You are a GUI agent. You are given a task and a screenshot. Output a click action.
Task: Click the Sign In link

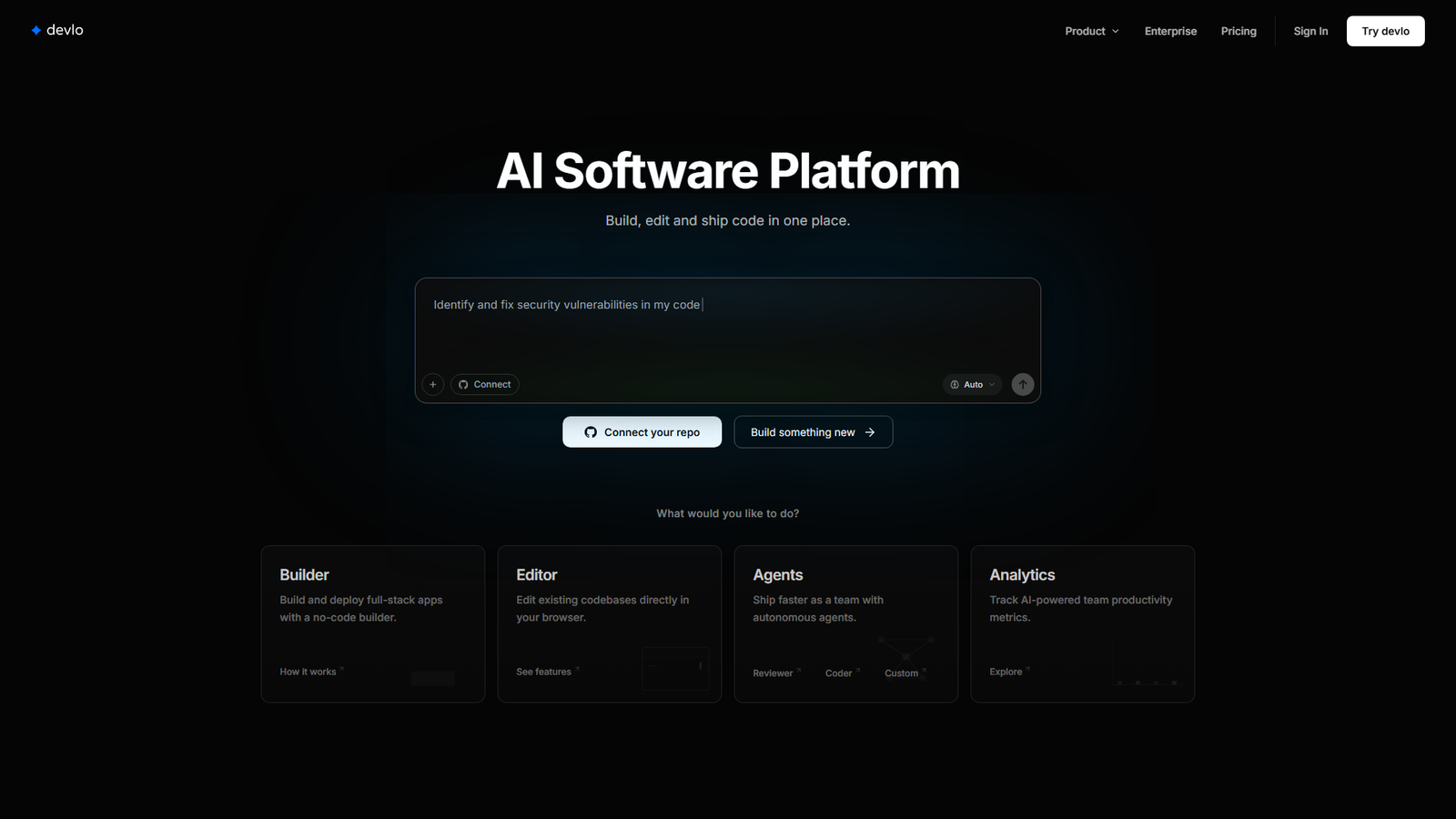coord(1310,30)
